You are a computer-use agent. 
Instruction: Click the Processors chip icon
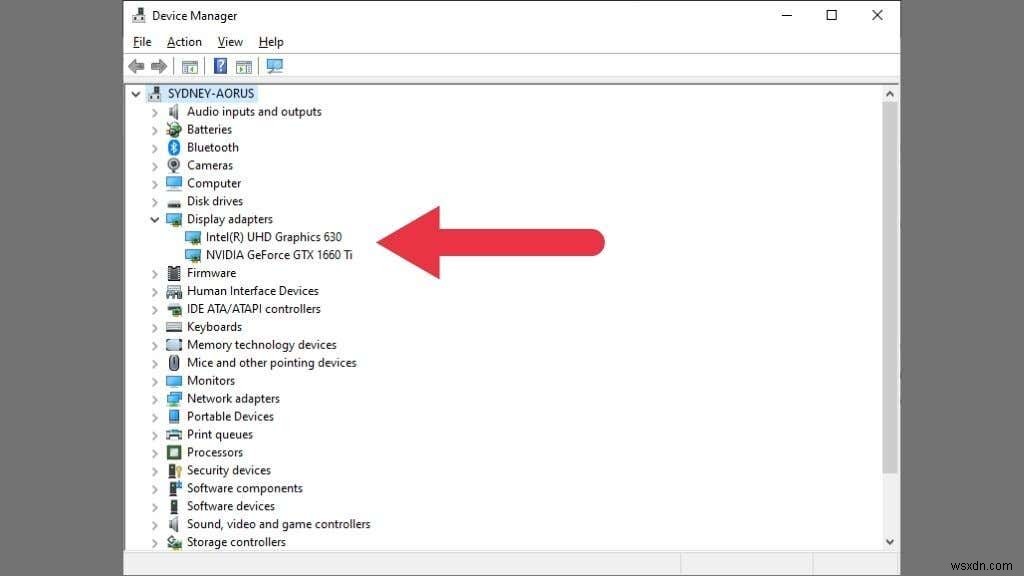174,452
